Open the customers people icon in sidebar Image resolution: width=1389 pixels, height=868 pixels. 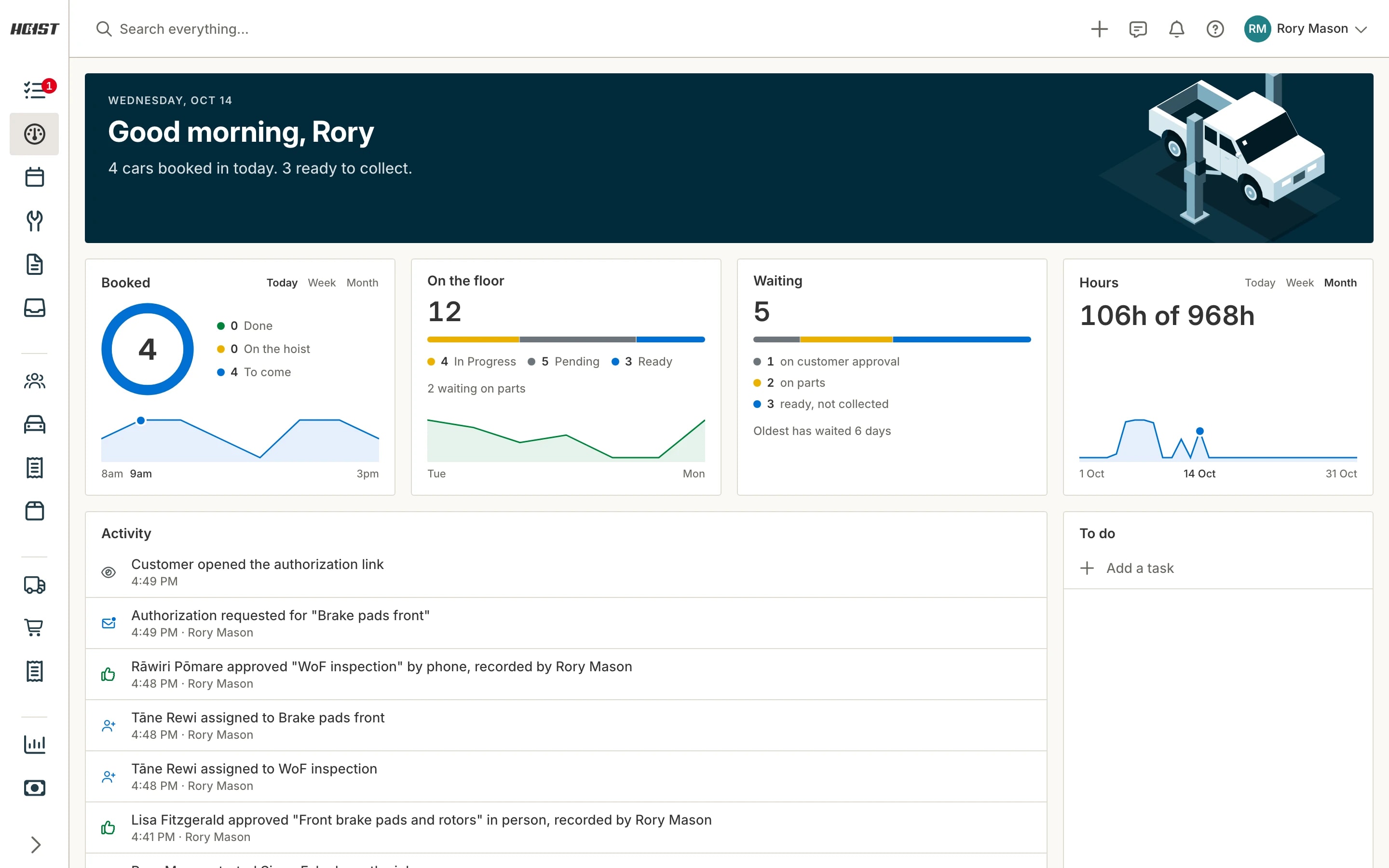click(34, 380)
